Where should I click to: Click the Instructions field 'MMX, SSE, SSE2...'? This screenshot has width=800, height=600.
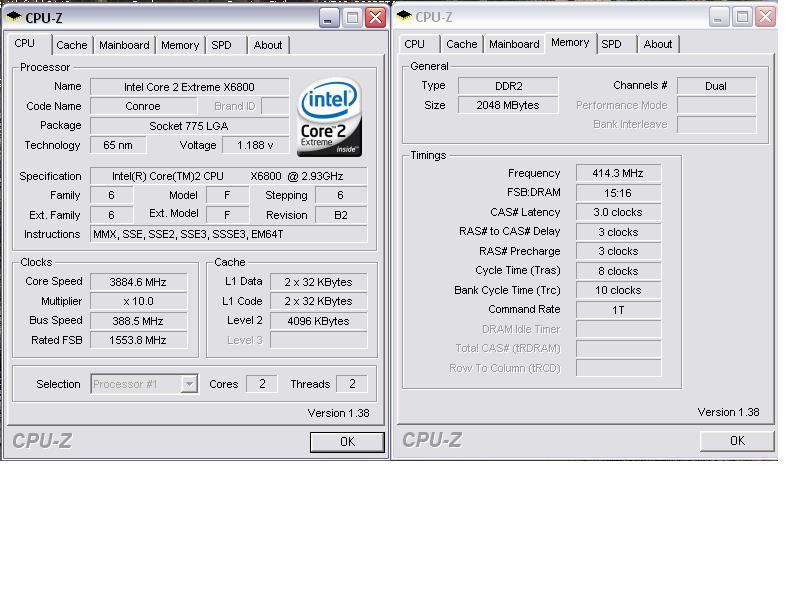[228, 234]
